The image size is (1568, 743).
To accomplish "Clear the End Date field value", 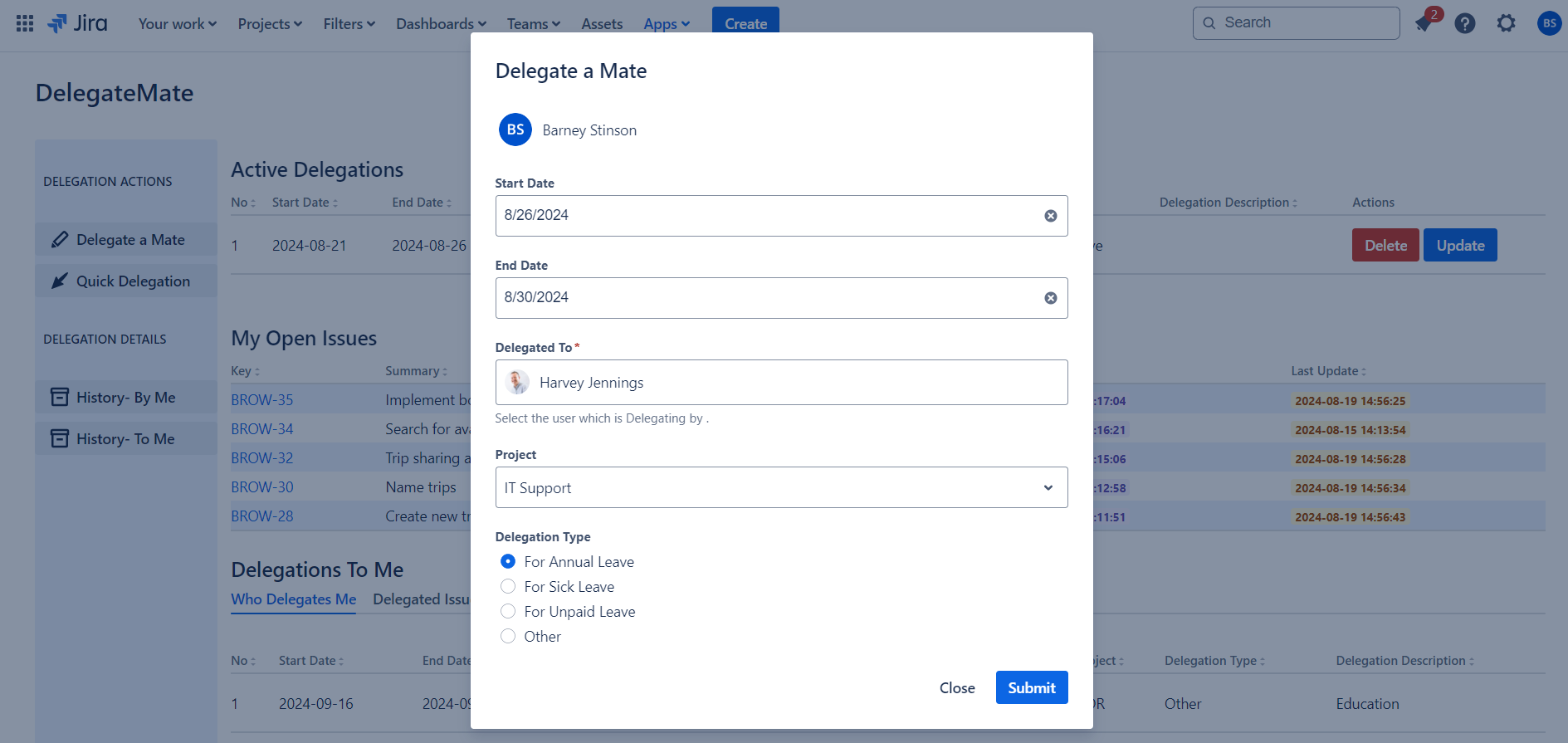I will [1050, 298].
